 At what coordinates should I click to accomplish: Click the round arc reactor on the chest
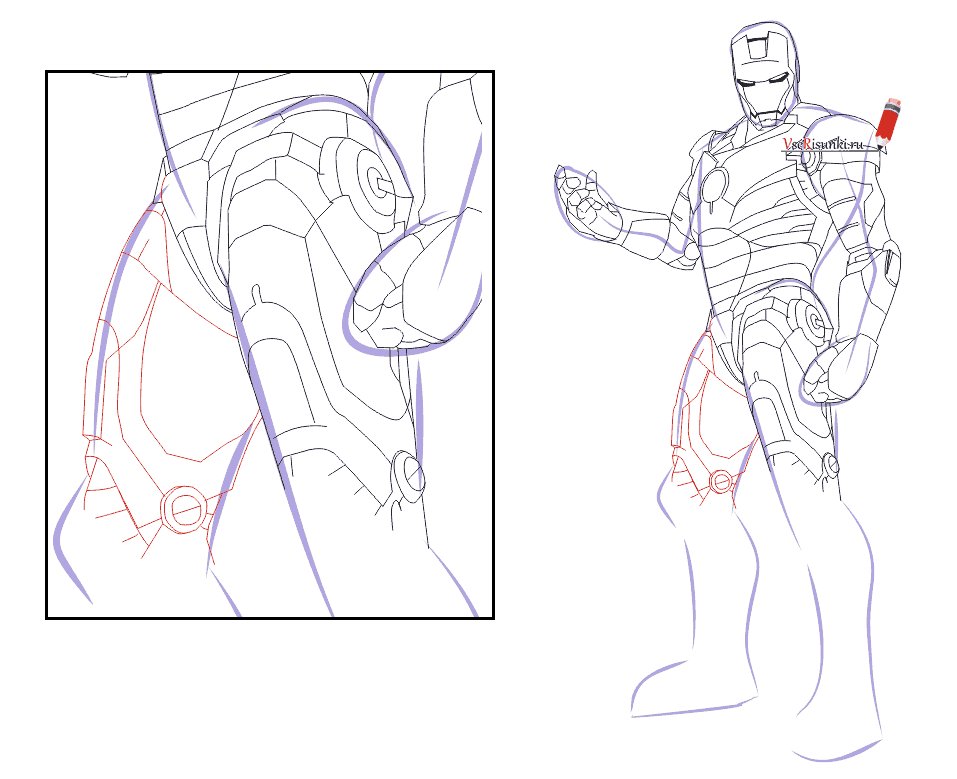pyautogui.click(x=715, y=184)
